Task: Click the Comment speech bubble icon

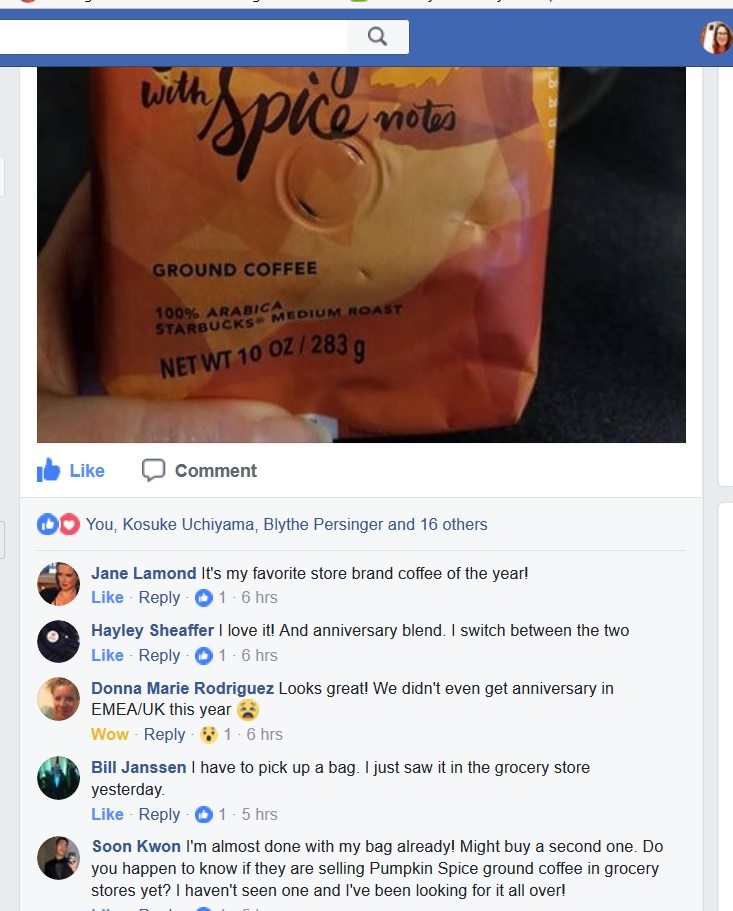Action: (x=153, y=470)
